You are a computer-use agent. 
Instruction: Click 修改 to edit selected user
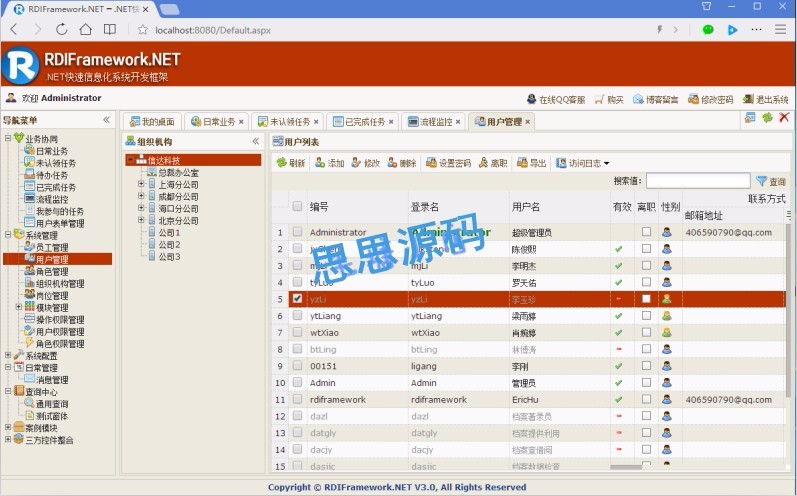click(x=366, y=163)
